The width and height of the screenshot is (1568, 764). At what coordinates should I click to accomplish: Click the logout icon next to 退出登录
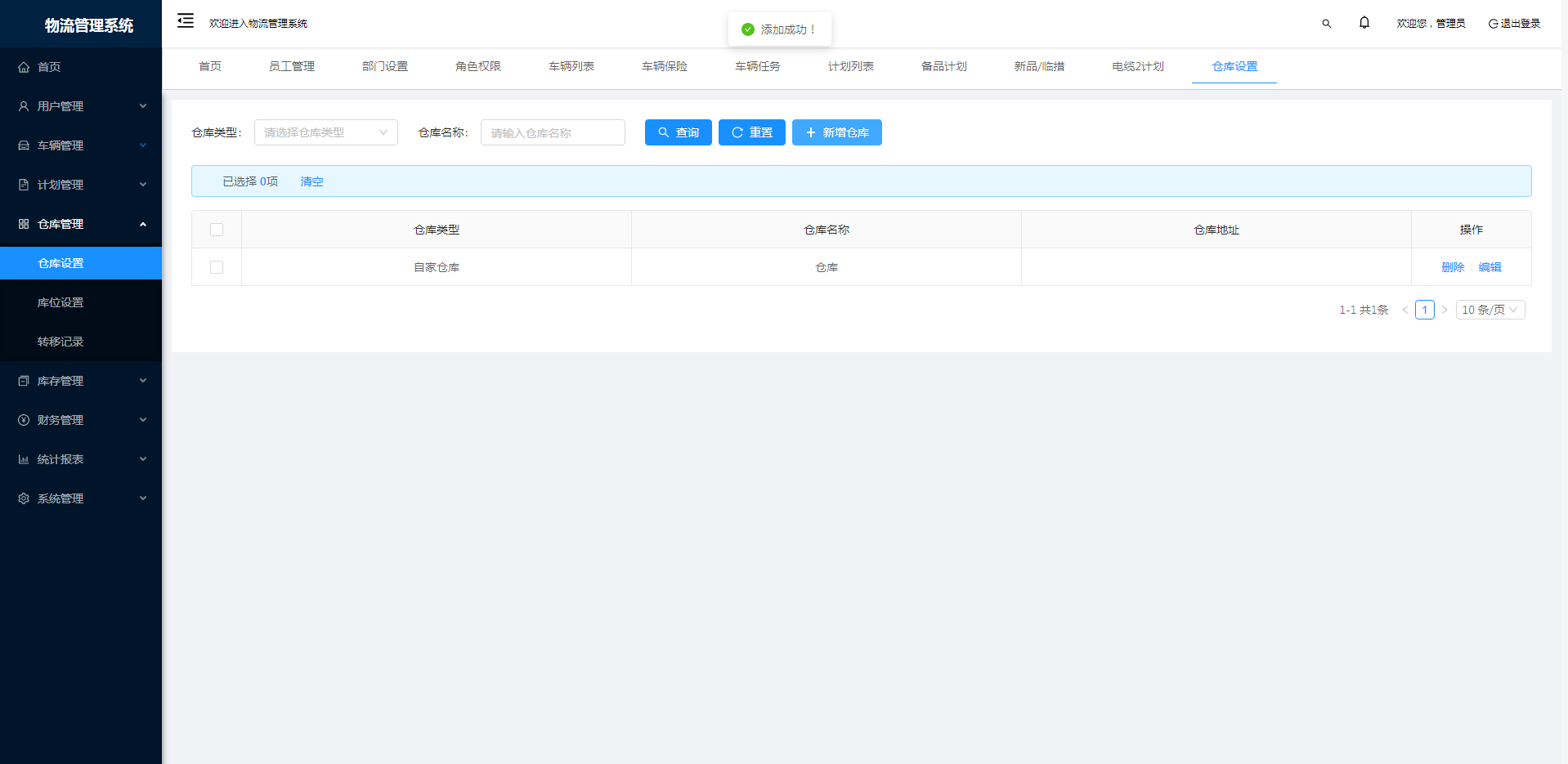coord(1493,24)
